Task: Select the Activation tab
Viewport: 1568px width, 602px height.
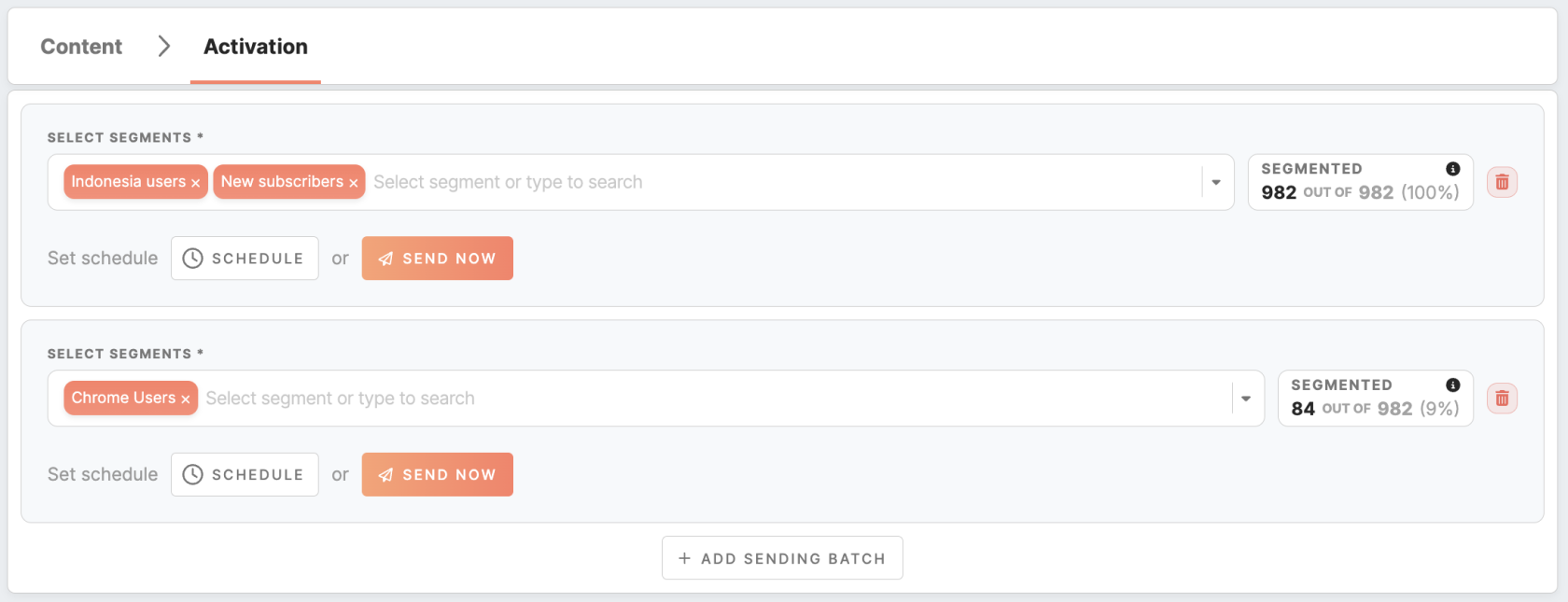Action: click(256, 47)
